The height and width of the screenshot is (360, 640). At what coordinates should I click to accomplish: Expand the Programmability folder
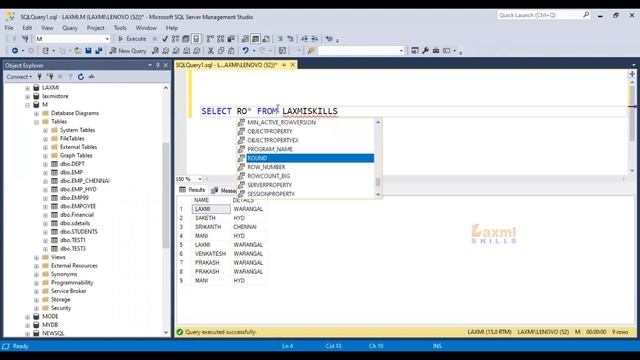(36, 283)
